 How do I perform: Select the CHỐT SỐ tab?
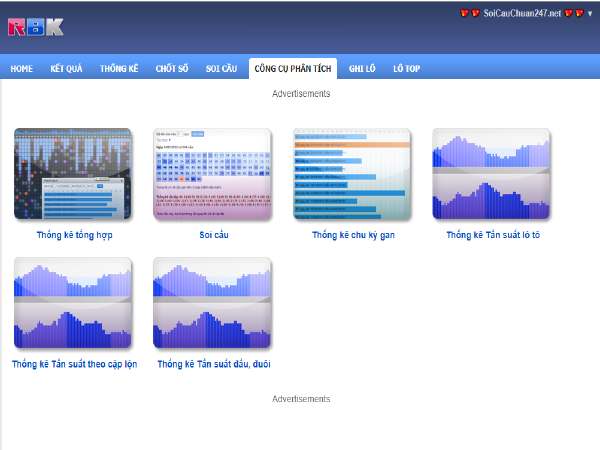point(173,68)
